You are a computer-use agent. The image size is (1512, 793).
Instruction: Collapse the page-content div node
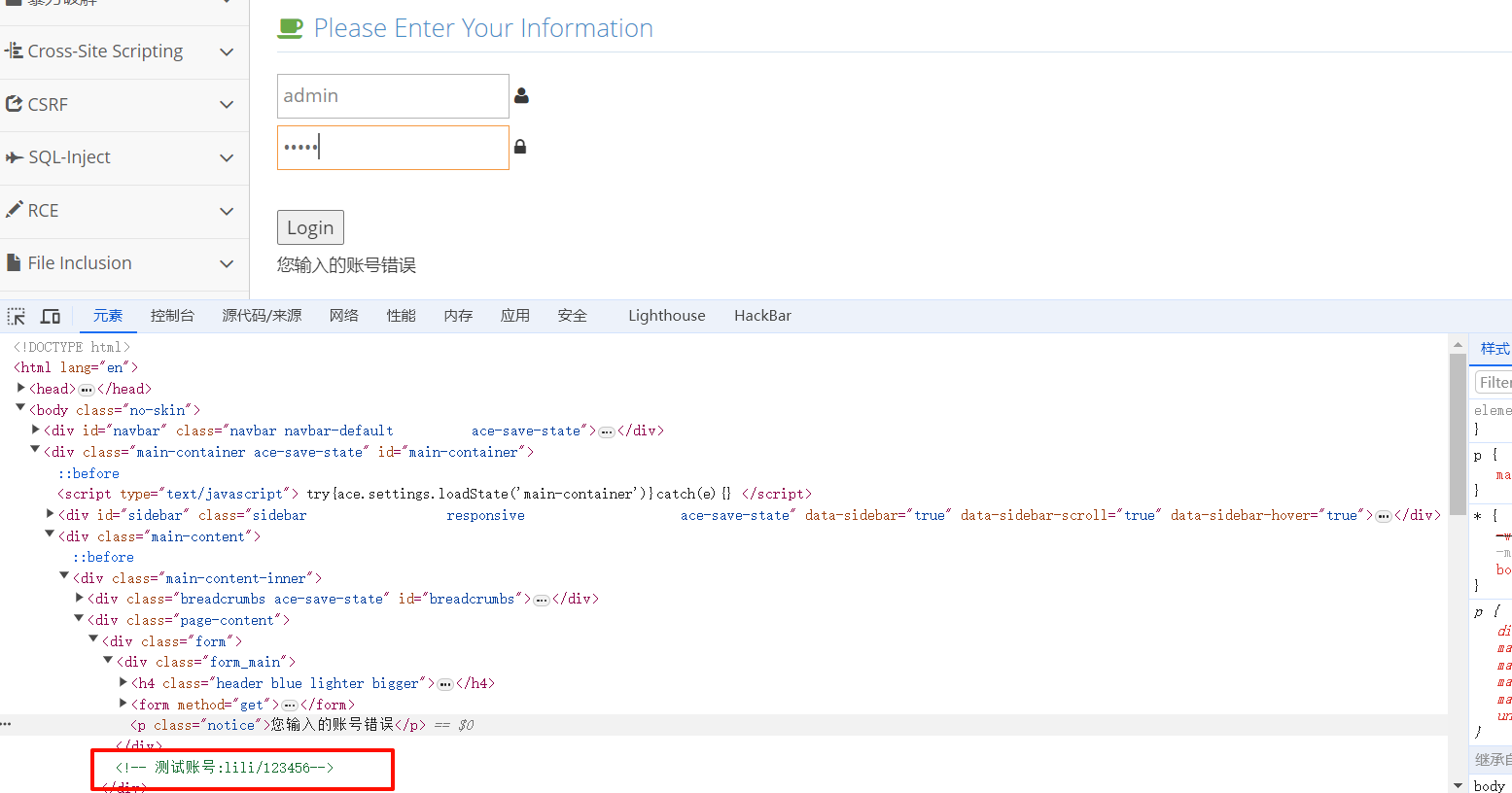click(x=79, y=618)
